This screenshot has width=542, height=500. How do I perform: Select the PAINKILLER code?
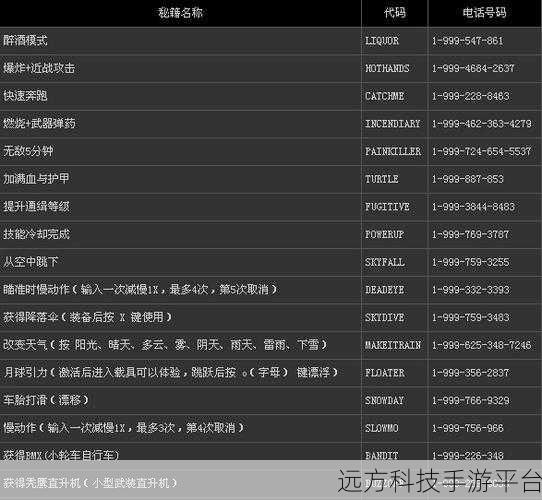click(393, 151)
